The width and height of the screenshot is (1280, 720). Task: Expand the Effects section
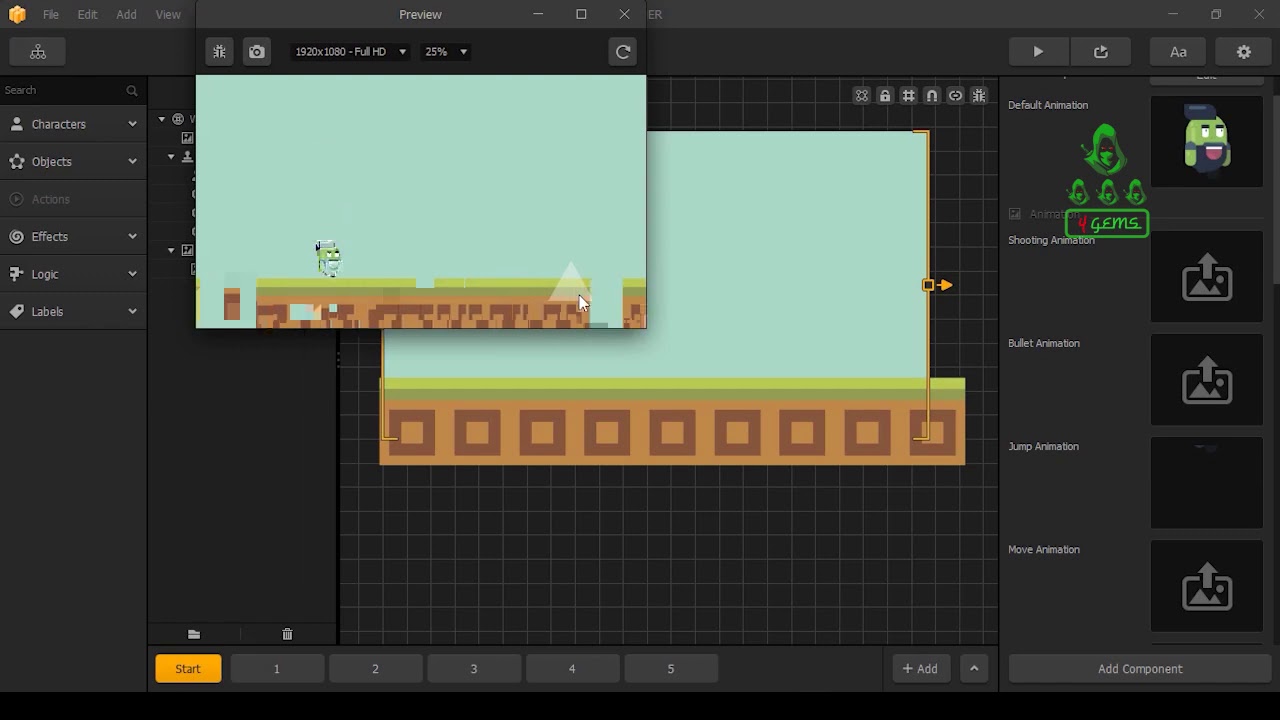(x=132, y=237)
